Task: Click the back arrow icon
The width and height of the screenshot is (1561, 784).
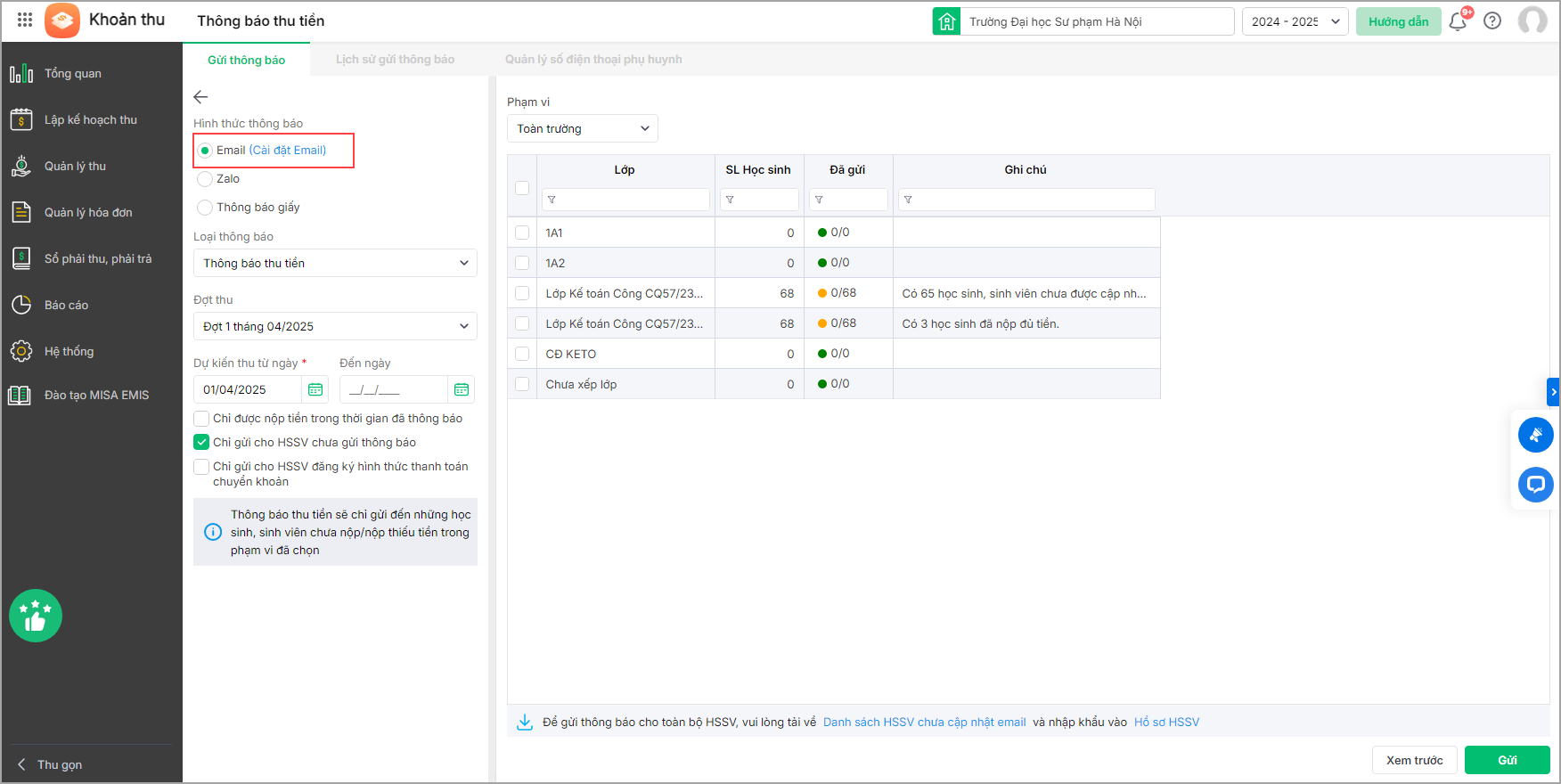Action: tap(200, 97)
